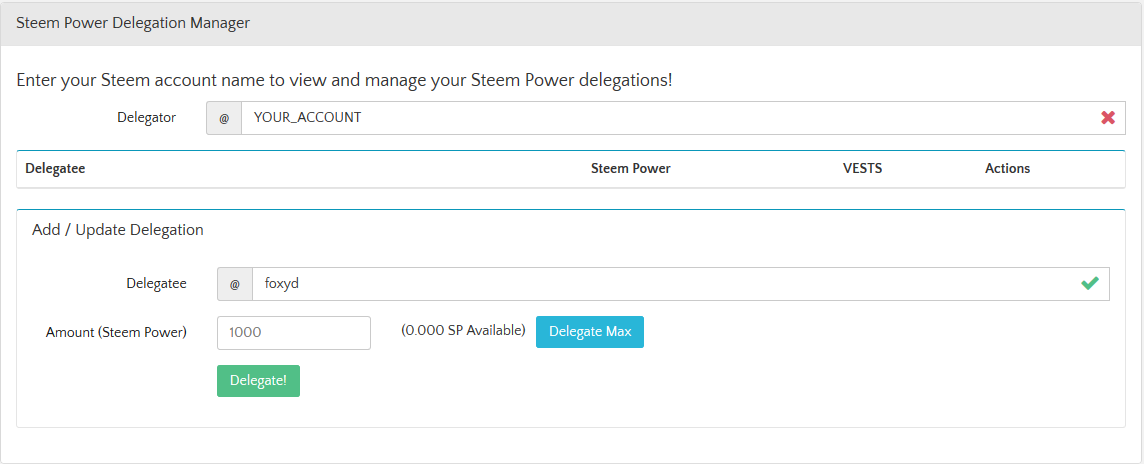Click the Delegate Max button

[590, 332]
